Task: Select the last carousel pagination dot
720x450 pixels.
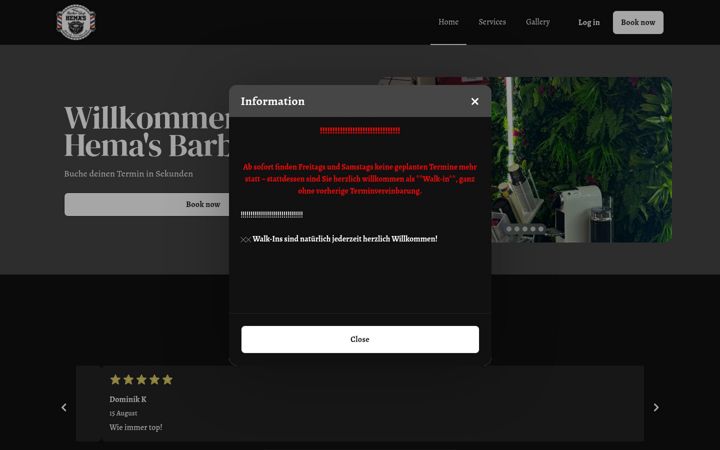Action: click(541, 229)
